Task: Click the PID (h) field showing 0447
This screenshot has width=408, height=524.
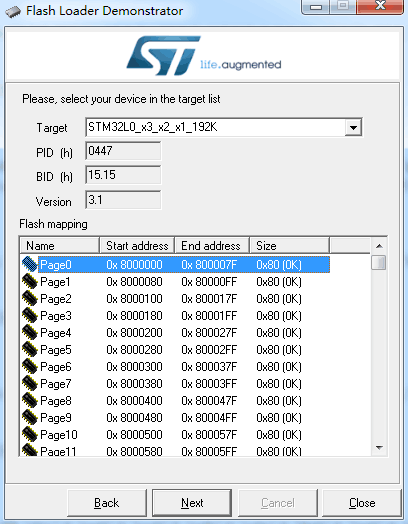Action: (123, 151)
